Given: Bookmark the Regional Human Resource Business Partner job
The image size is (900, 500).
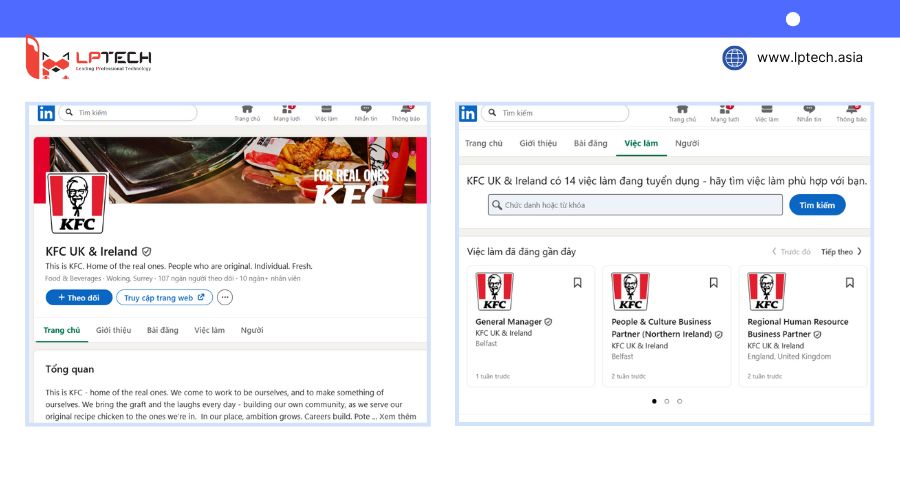Looking at the screenshot, I should 849,283.
